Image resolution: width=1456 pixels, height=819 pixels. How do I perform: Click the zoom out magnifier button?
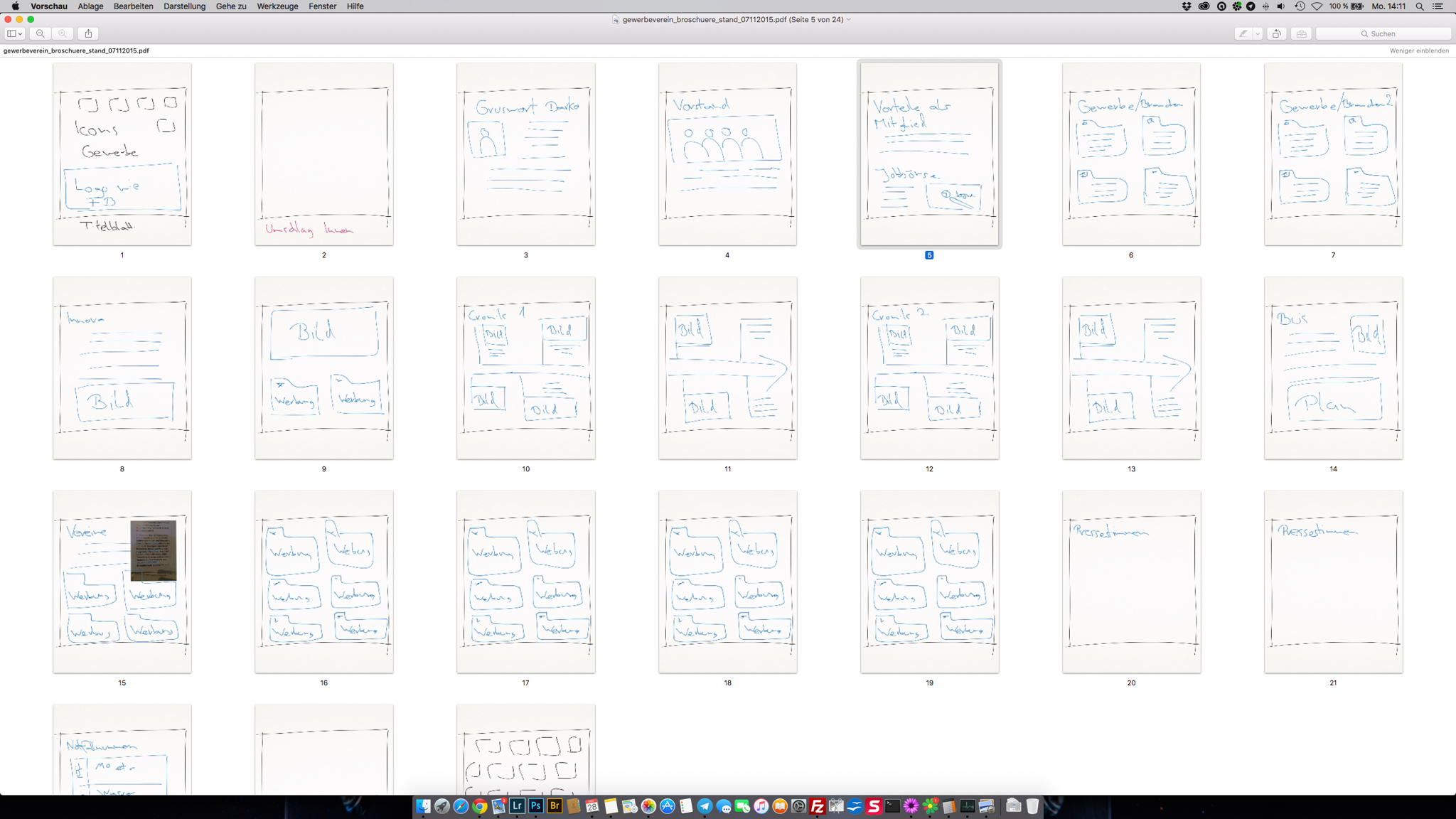pyautogui.click(x=41, y=33)
